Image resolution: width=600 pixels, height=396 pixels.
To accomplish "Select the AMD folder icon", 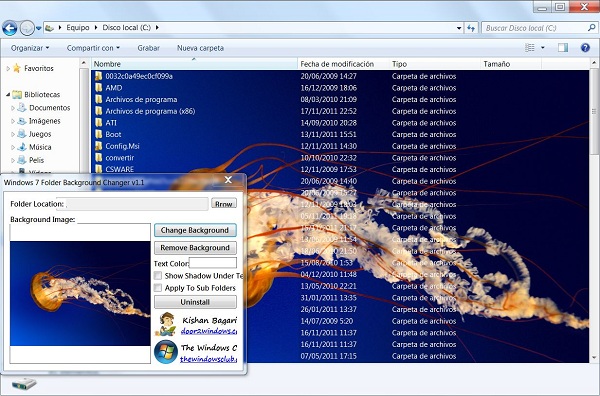I will pos(99,88).
